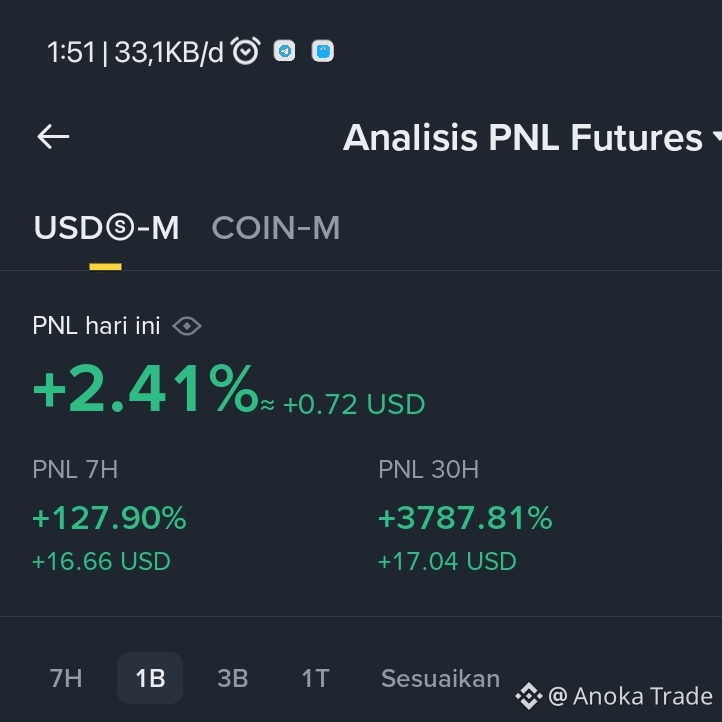Tap the blue app notification icon
The image size is (722, 722).
(x=323, y=51)
